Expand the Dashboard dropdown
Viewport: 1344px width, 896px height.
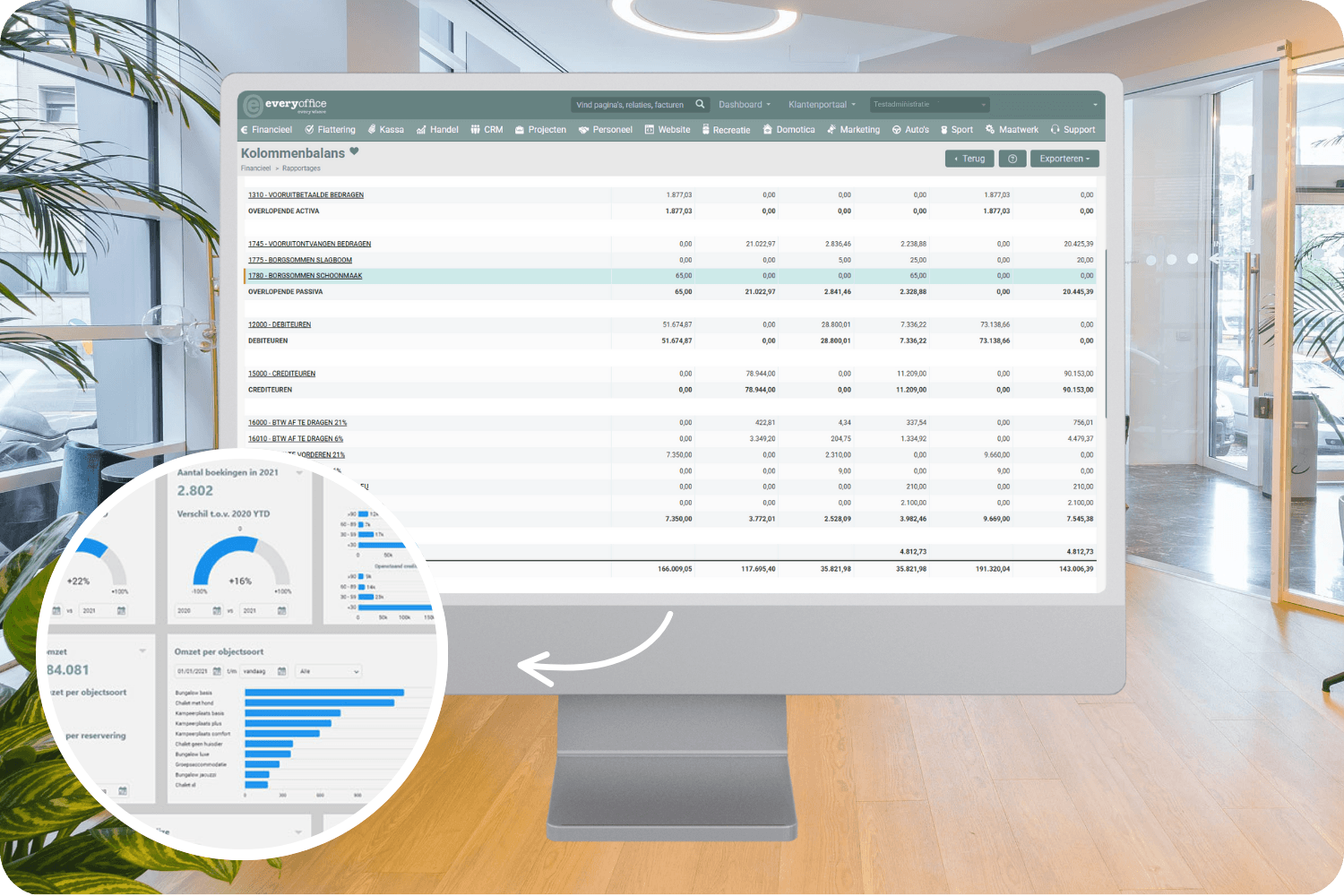745,105
